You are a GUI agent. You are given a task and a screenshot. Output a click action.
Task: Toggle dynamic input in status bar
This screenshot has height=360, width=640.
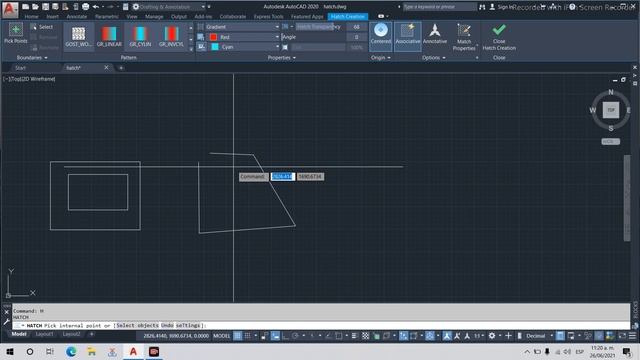(276, 336)
